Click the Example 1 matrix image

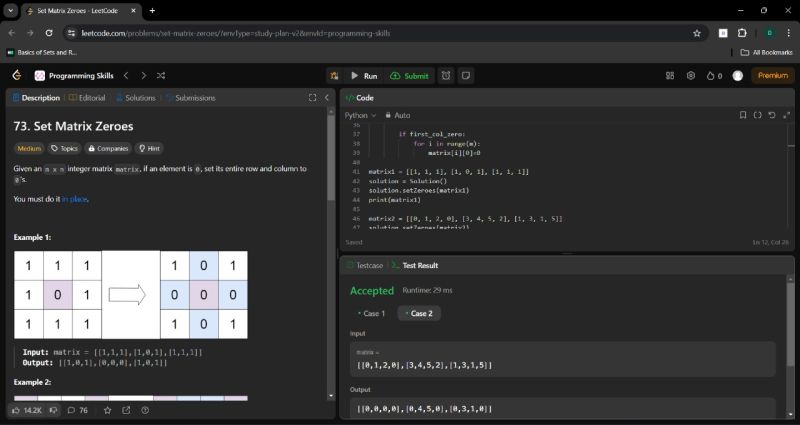(x=131, y=295)
